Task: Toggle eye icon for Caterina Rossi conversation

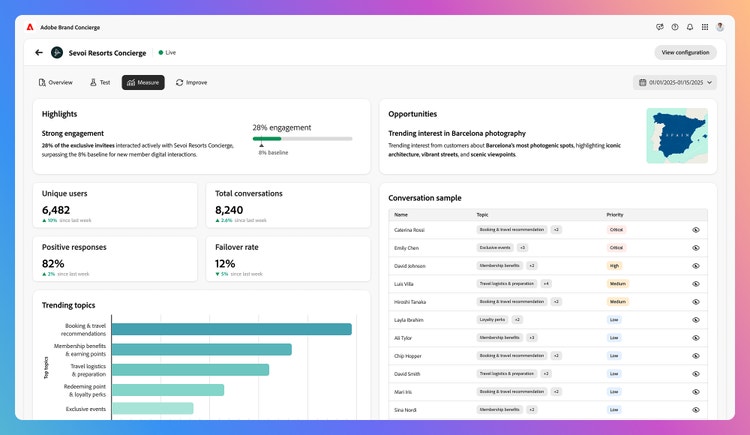Action: [696, 230]
